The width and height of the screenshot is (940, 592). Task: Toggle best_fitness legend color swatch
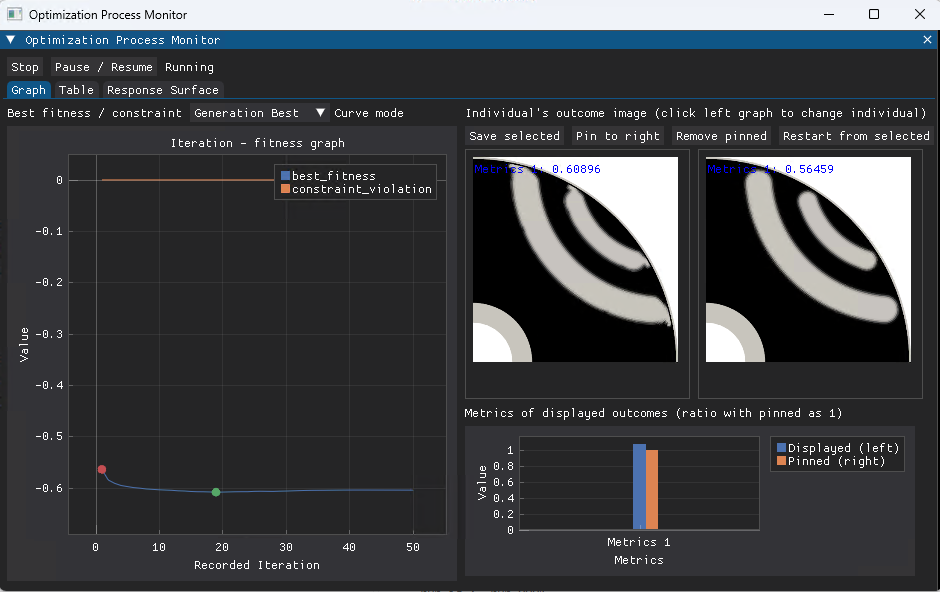pyautogui.click(x=285, y=176)
